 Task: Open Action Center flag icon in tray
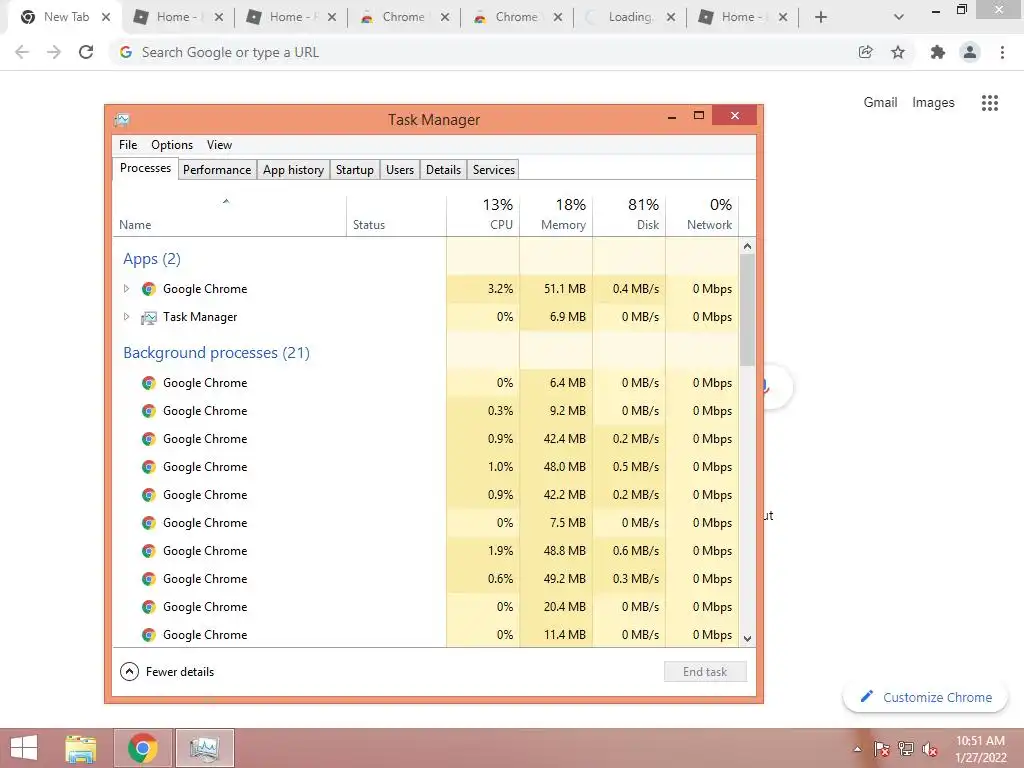882,749
